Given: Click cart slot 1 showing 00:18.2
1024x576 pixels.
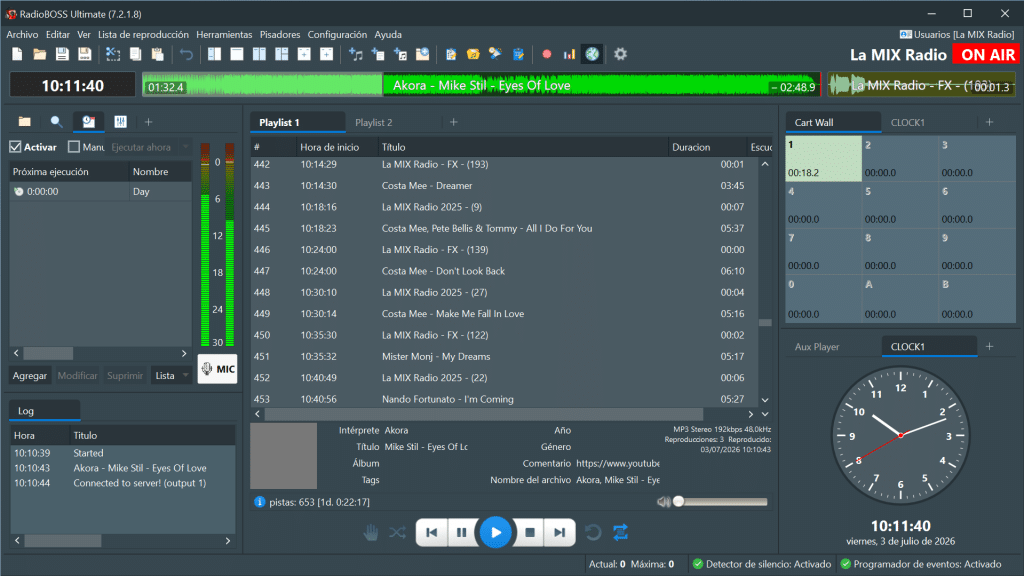Looking at the screenshot, I should (x=823, y=159).
